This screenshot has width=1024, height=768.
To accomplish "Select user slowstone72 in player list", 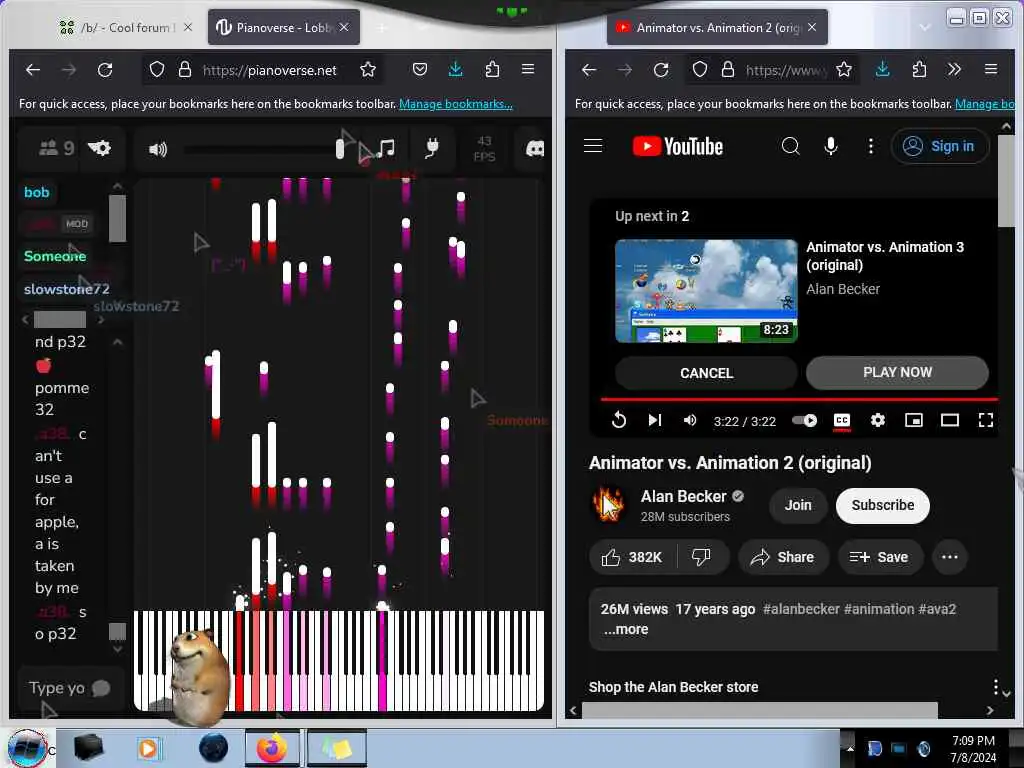I will click(67, 289).
